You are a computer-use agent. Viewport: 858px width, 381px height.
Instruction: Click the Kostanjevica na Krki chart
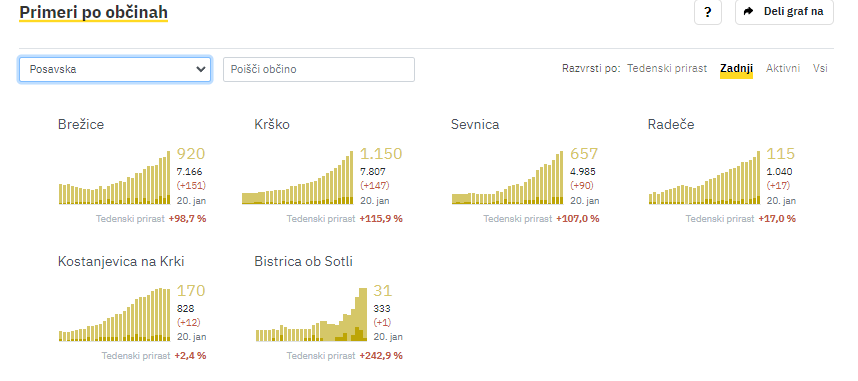[114, 315]
